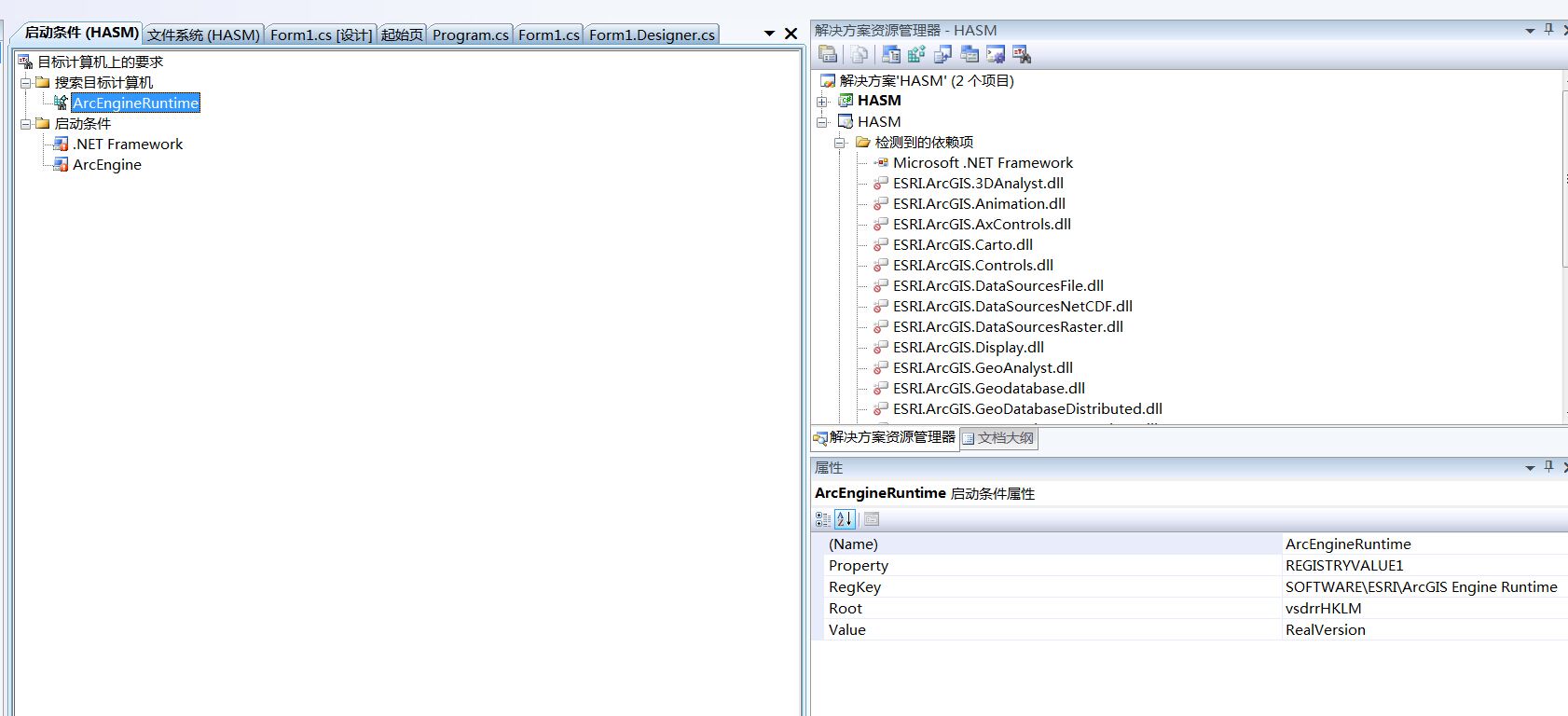This screenshot has height=716, width=1568.
Task: Click the HASM setup project icon
Action: pyautogui.click(x=846, y=121)
